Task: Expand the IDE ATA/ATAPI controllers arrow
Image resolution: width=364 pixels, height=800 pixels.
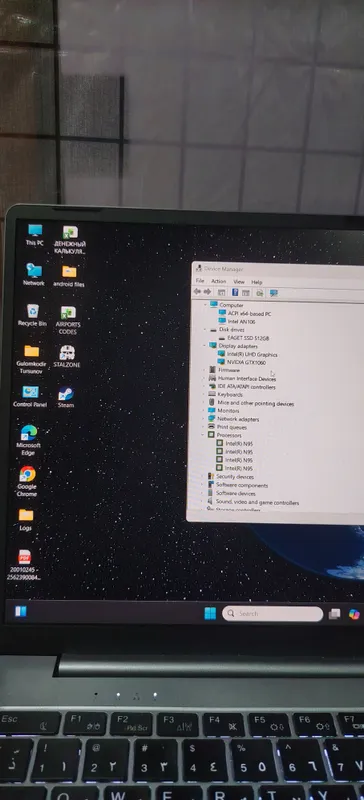Action: point(204,386)
